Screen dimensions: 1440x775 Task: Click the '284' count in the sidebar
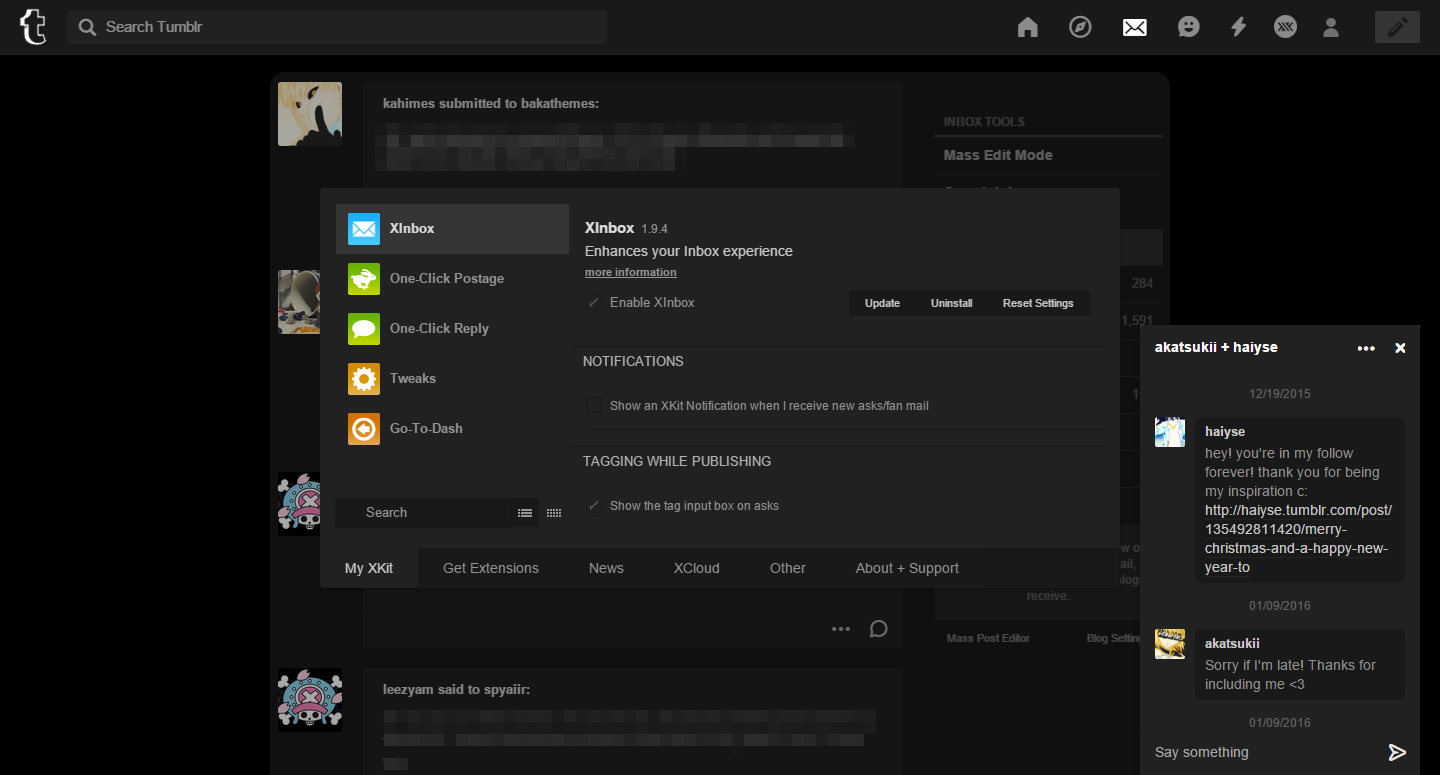[1142, 284]
